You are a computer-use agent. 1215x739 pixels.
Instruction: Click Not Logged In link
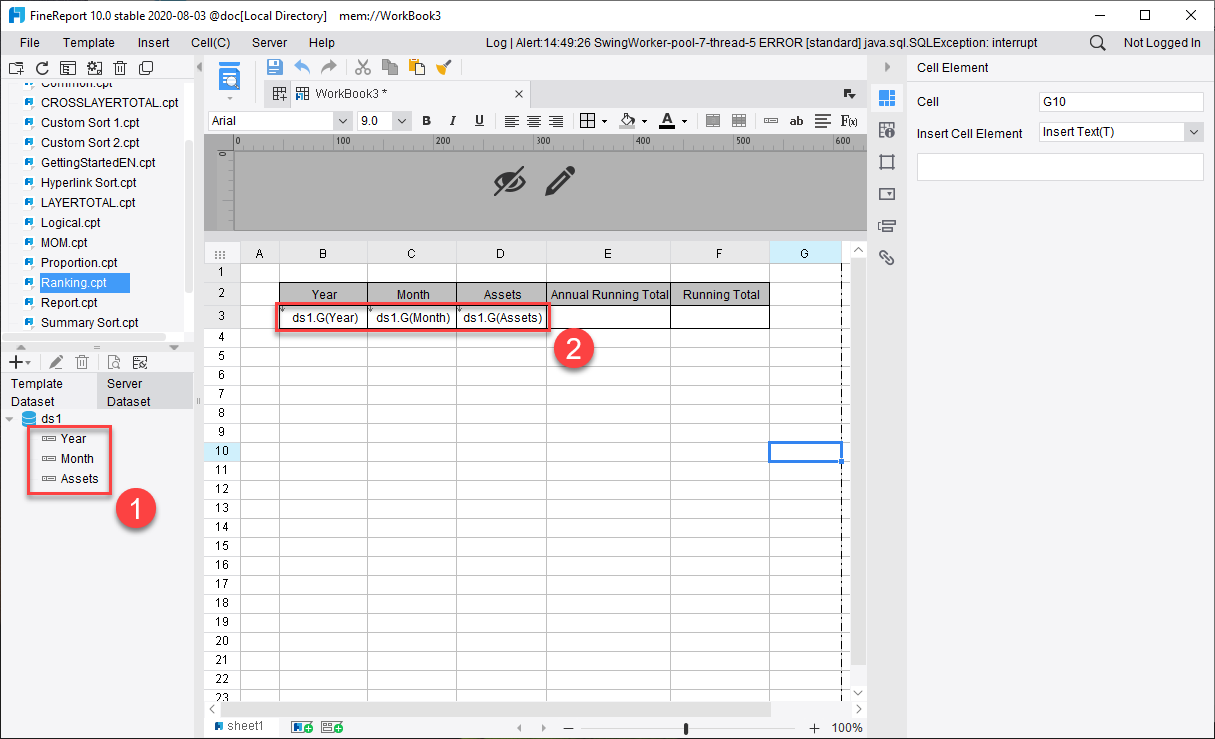pos(1162,43)
